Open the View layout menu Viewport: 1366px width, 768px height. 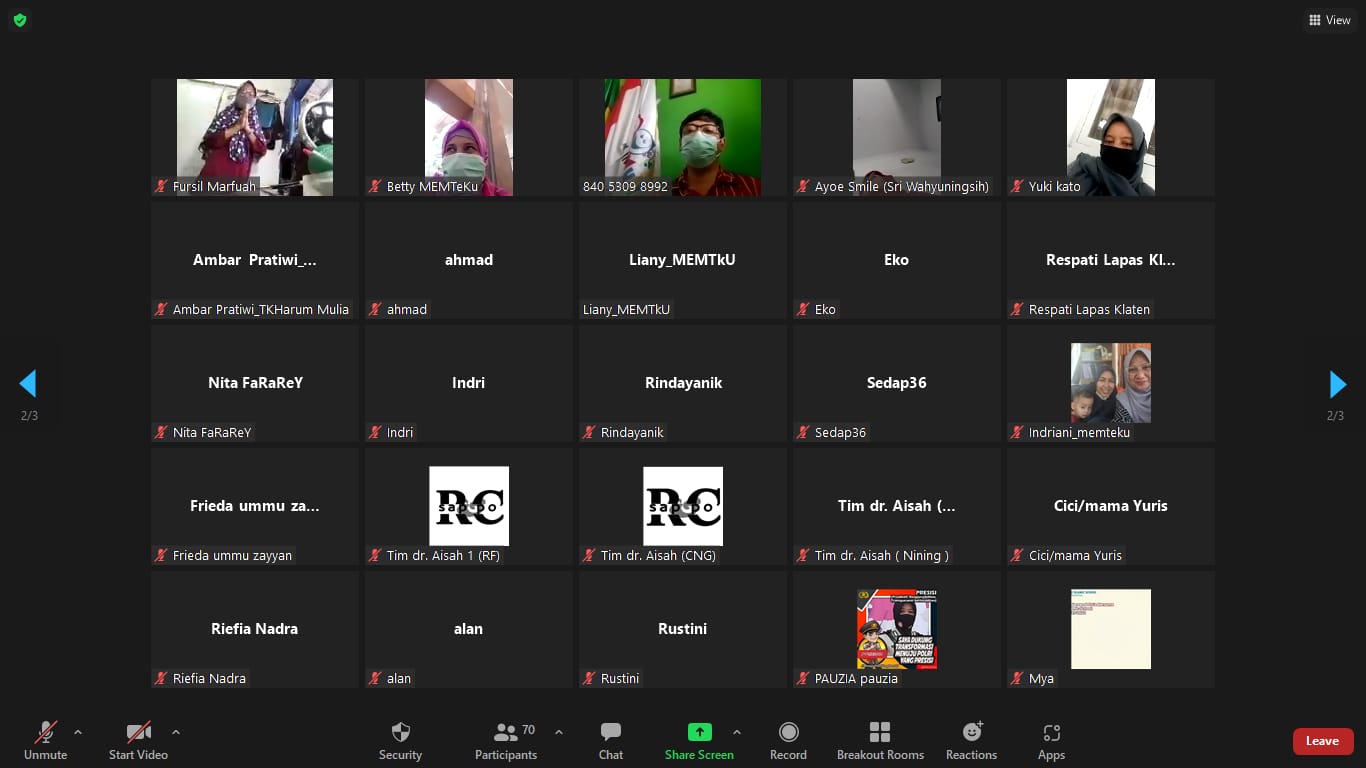tap(1329, 20)
